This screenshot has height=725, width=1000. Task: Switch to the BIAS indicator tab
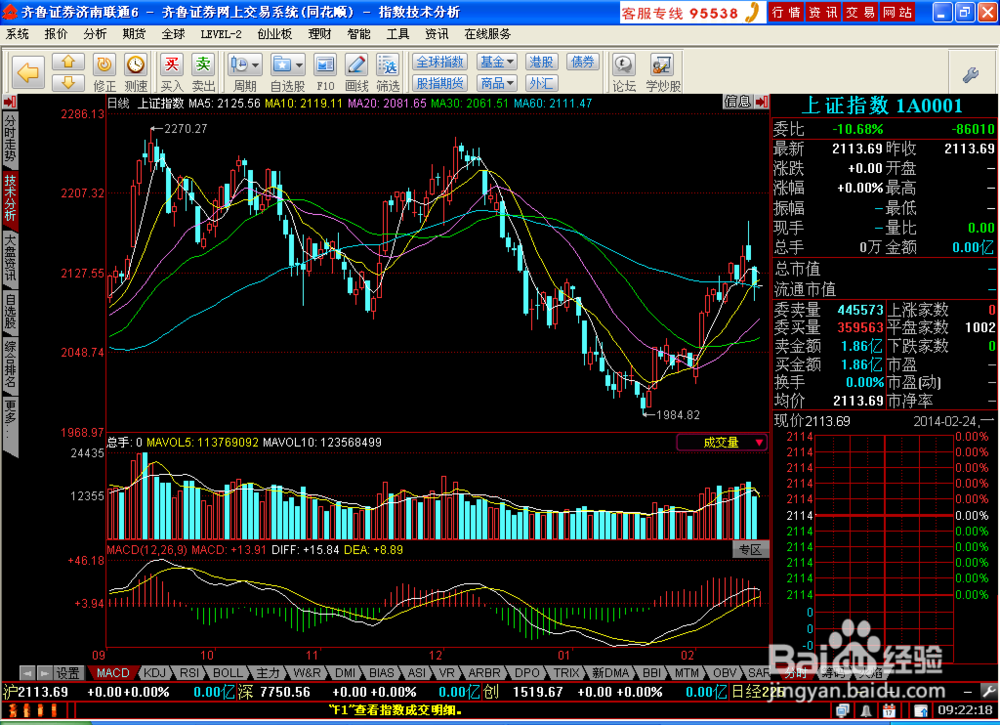click(x=381, y=673)
